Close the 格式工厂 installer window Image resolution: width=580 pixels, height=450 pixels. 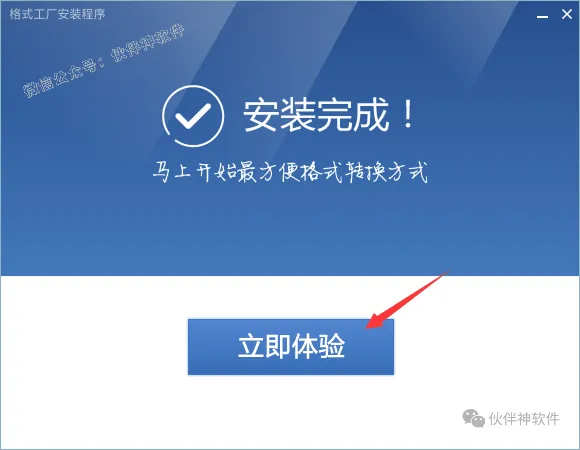(567, 14)
